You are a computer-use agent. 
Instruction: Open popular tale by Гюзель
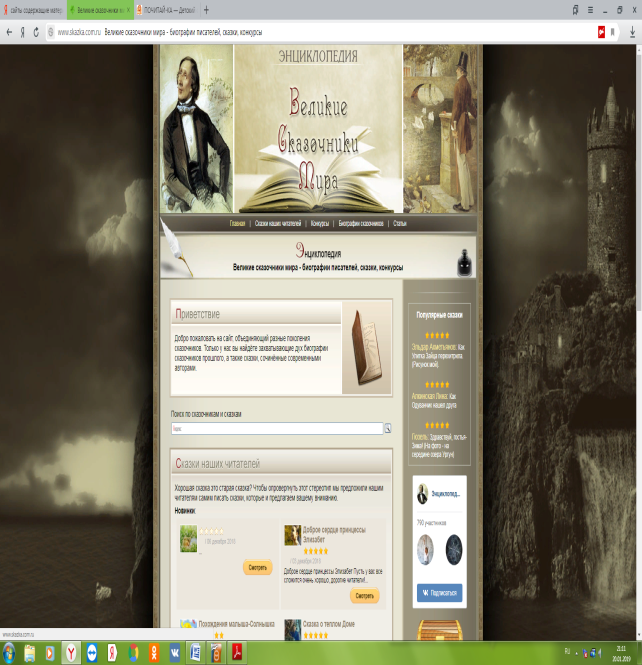439,445
